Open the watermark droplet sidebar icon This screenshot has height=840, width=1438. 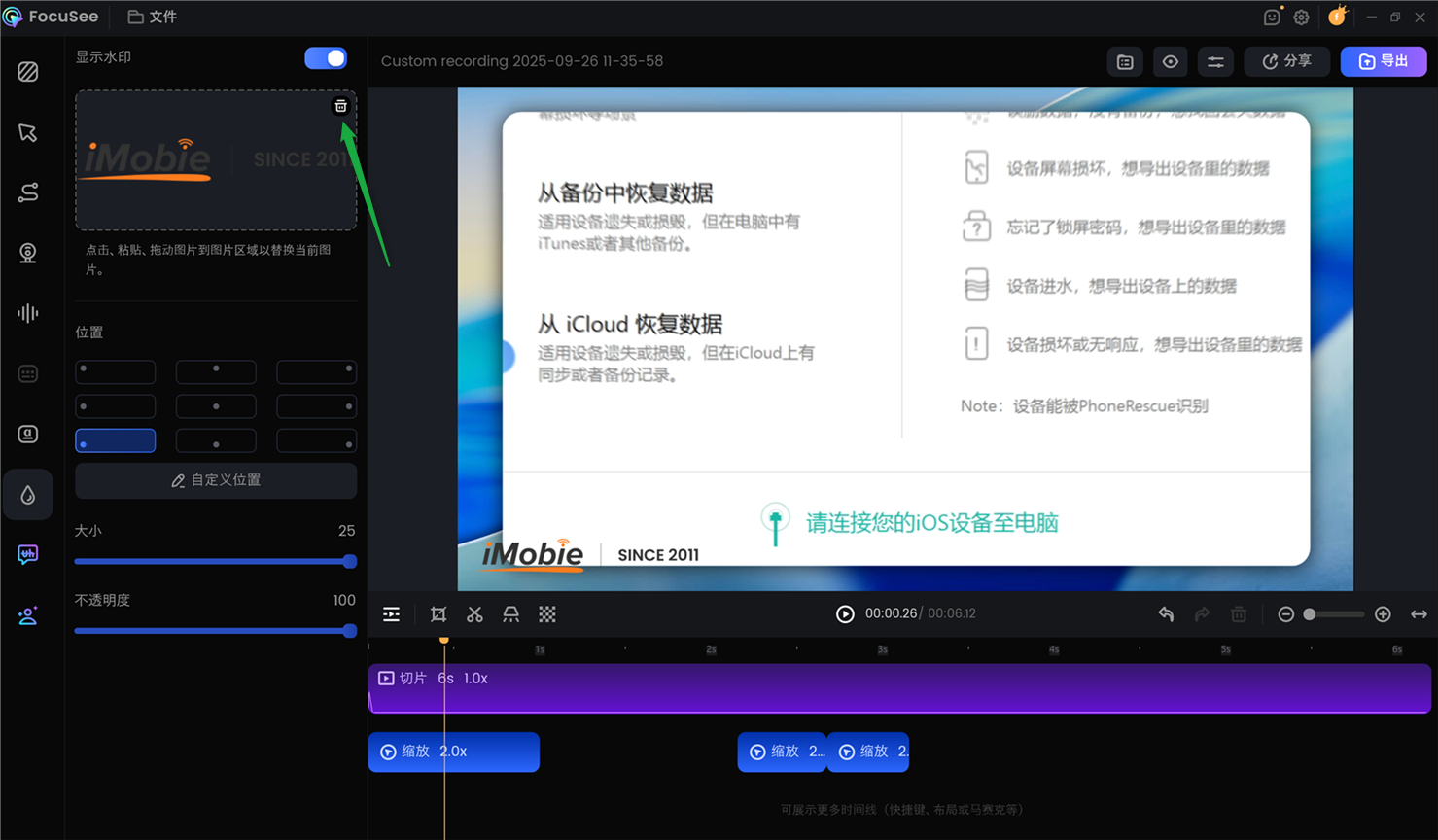28,495
